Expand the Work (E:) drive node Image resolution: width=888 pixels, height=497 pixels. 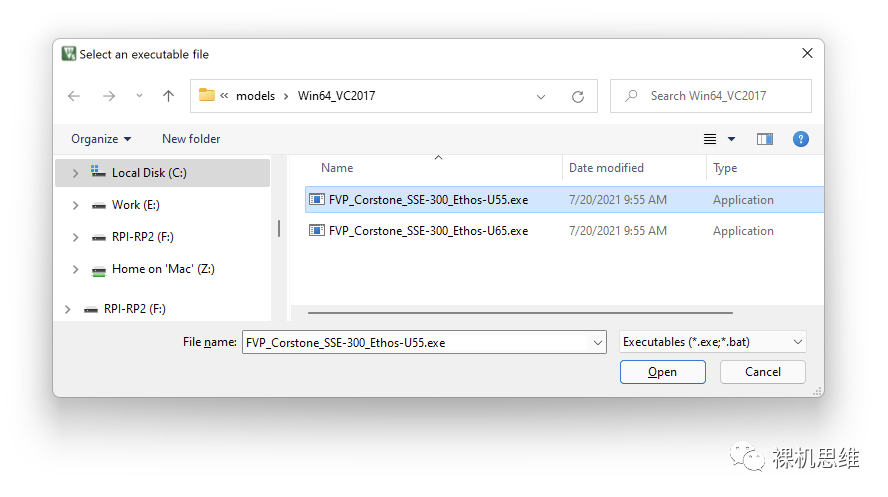point(75,205)
